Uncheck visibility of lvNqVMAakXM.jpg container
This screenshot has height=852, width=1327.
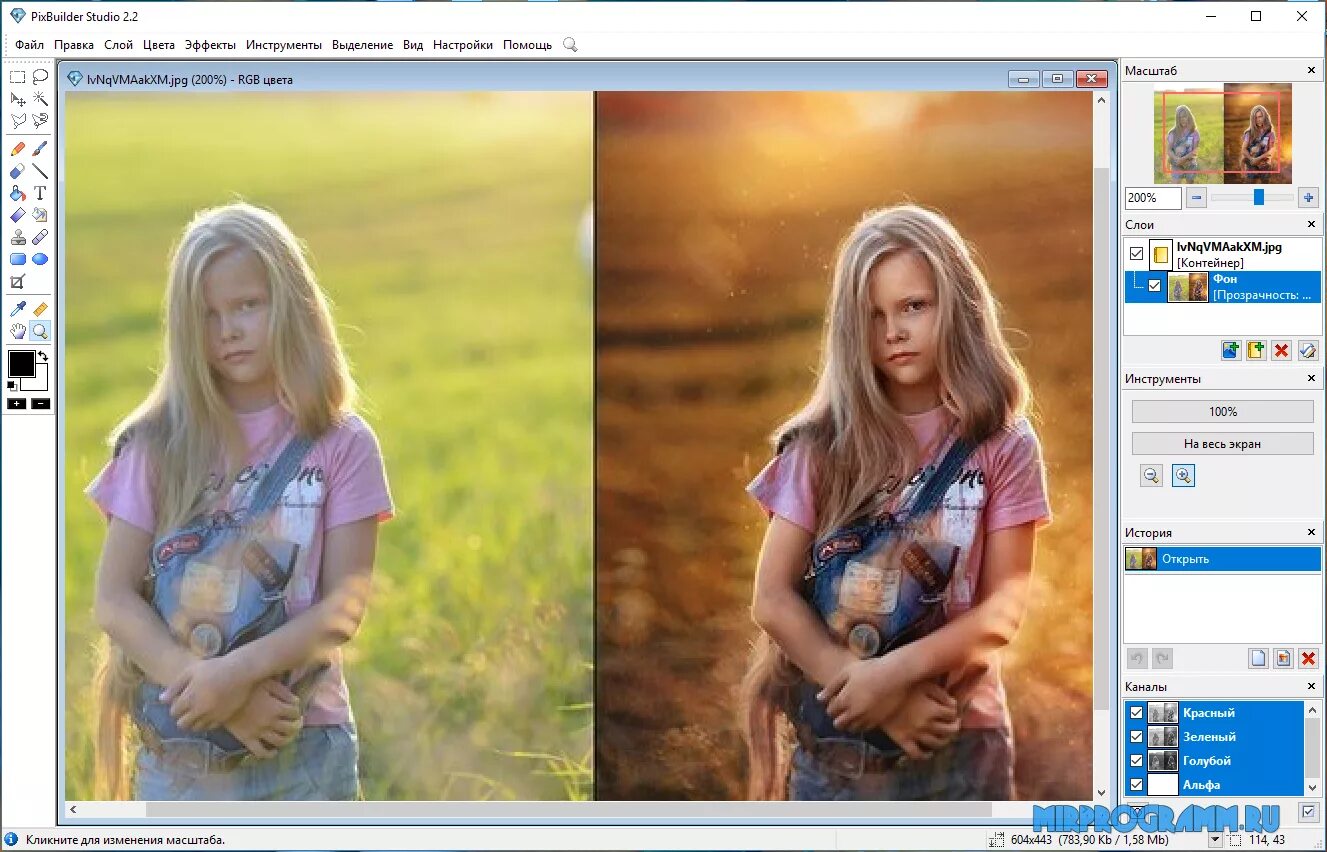[x=1136, y=254]
